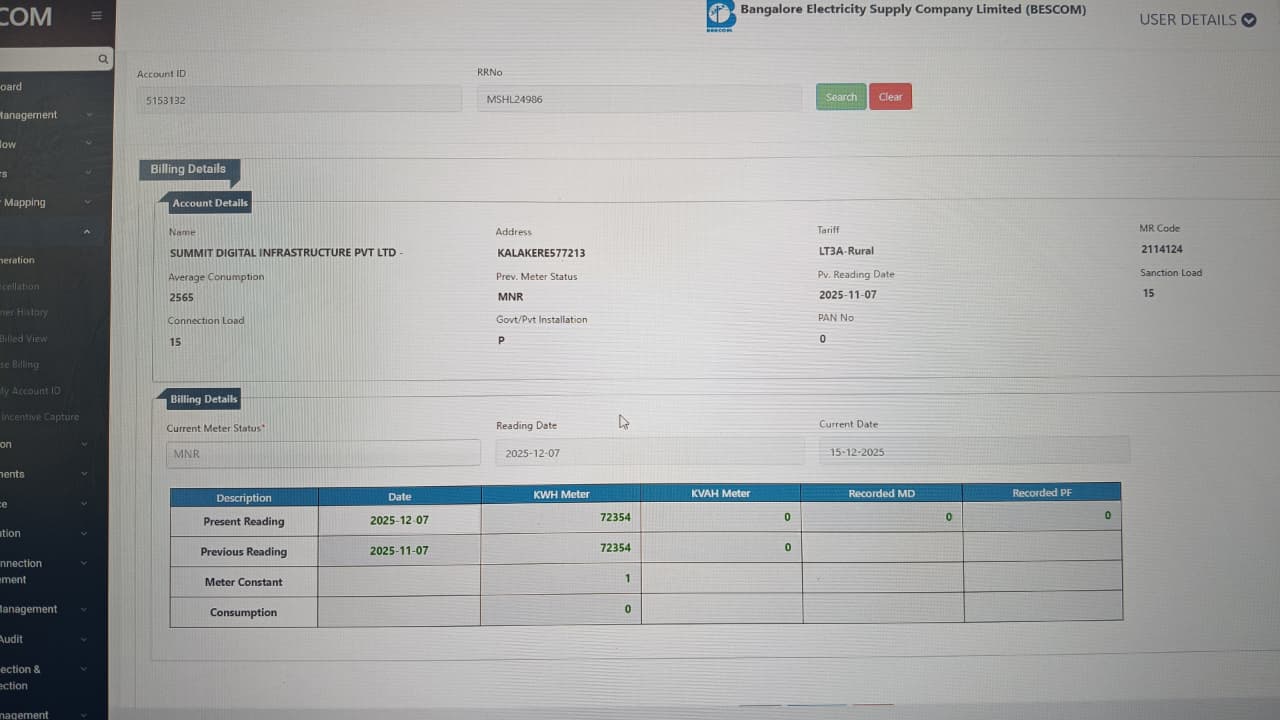Click the Present Reading row label
Image resolution: width=1280 pixels, height=720 pixels.
[244, 521]
